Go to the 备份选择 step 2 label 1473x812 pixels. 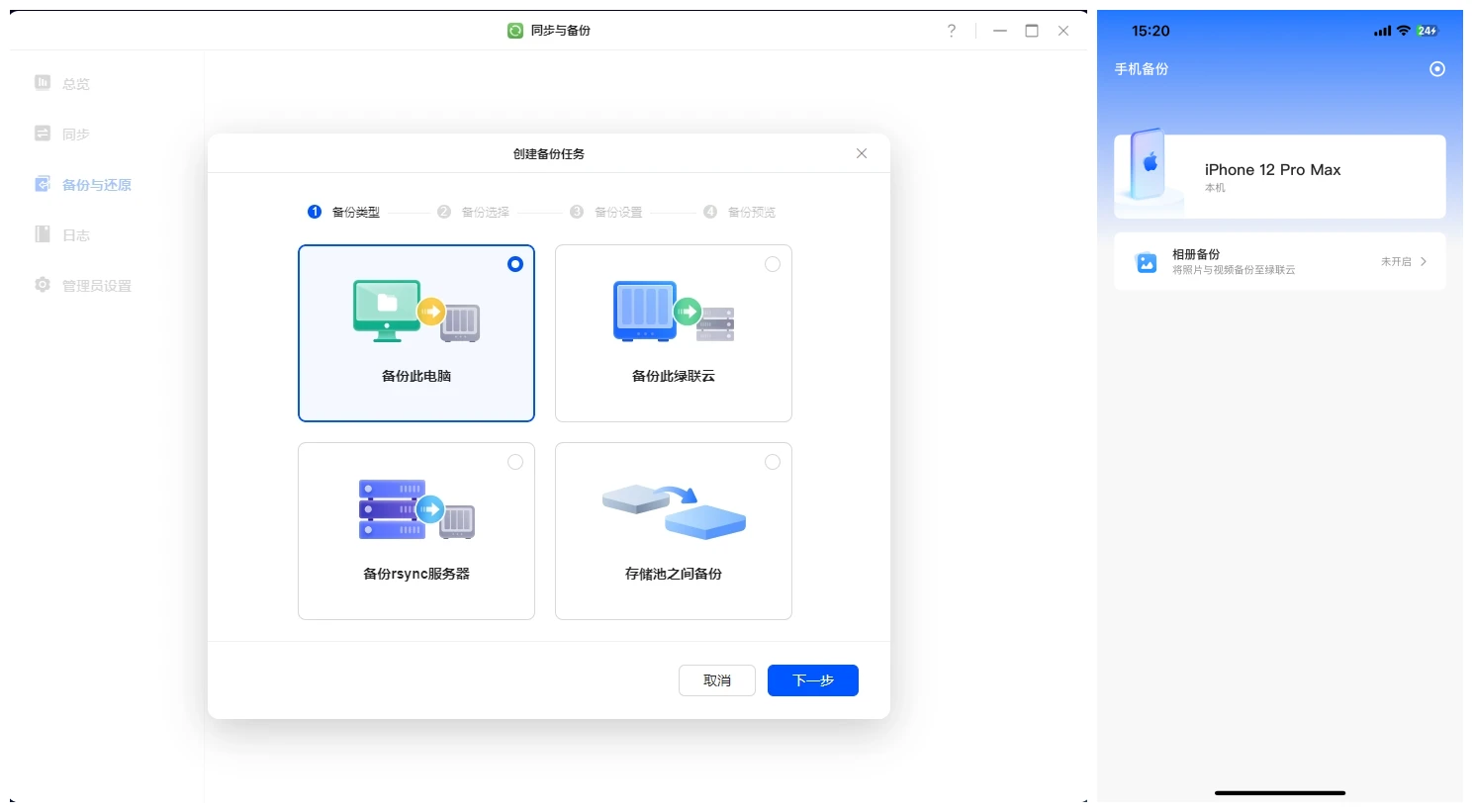tap(485, 213)
